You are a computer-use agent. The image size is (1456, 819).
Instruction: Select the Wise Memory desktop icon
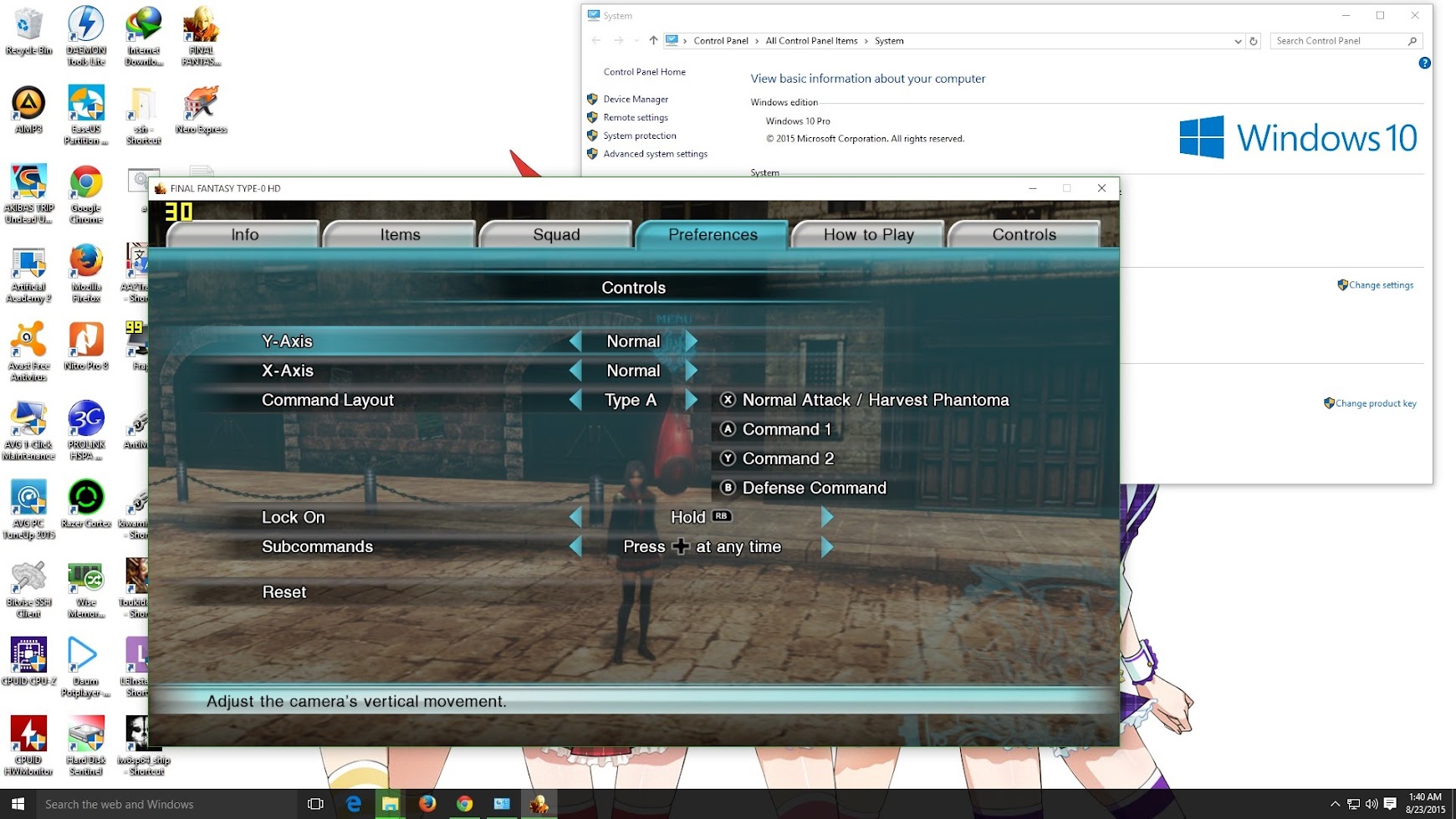(86, 588)
